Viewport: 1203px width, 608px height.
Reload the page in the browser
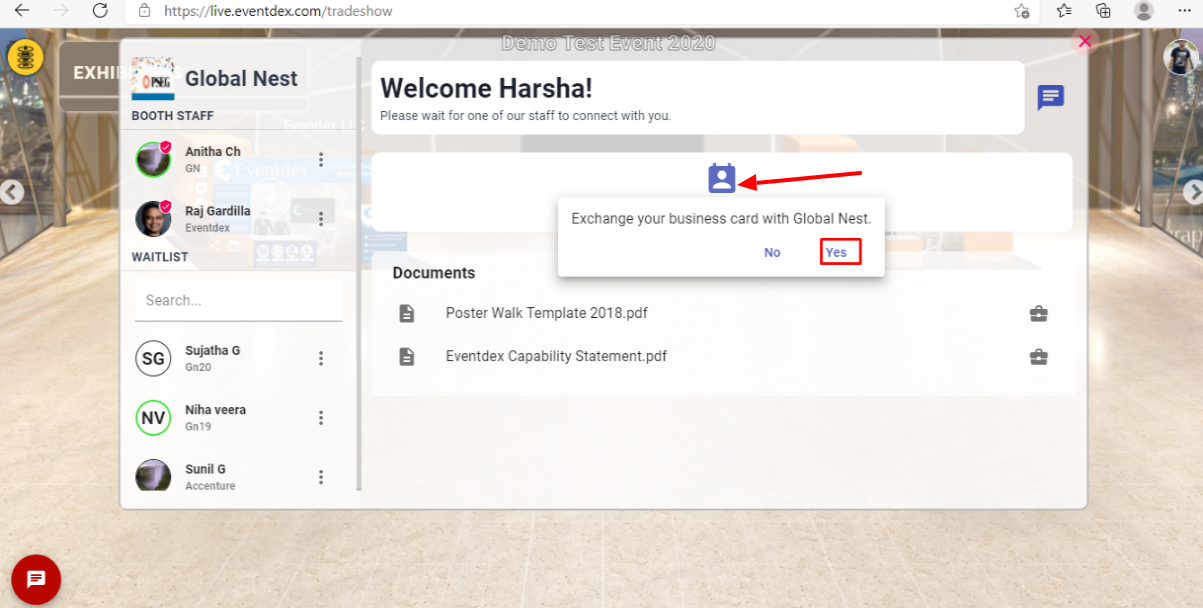tap(99, 11)
